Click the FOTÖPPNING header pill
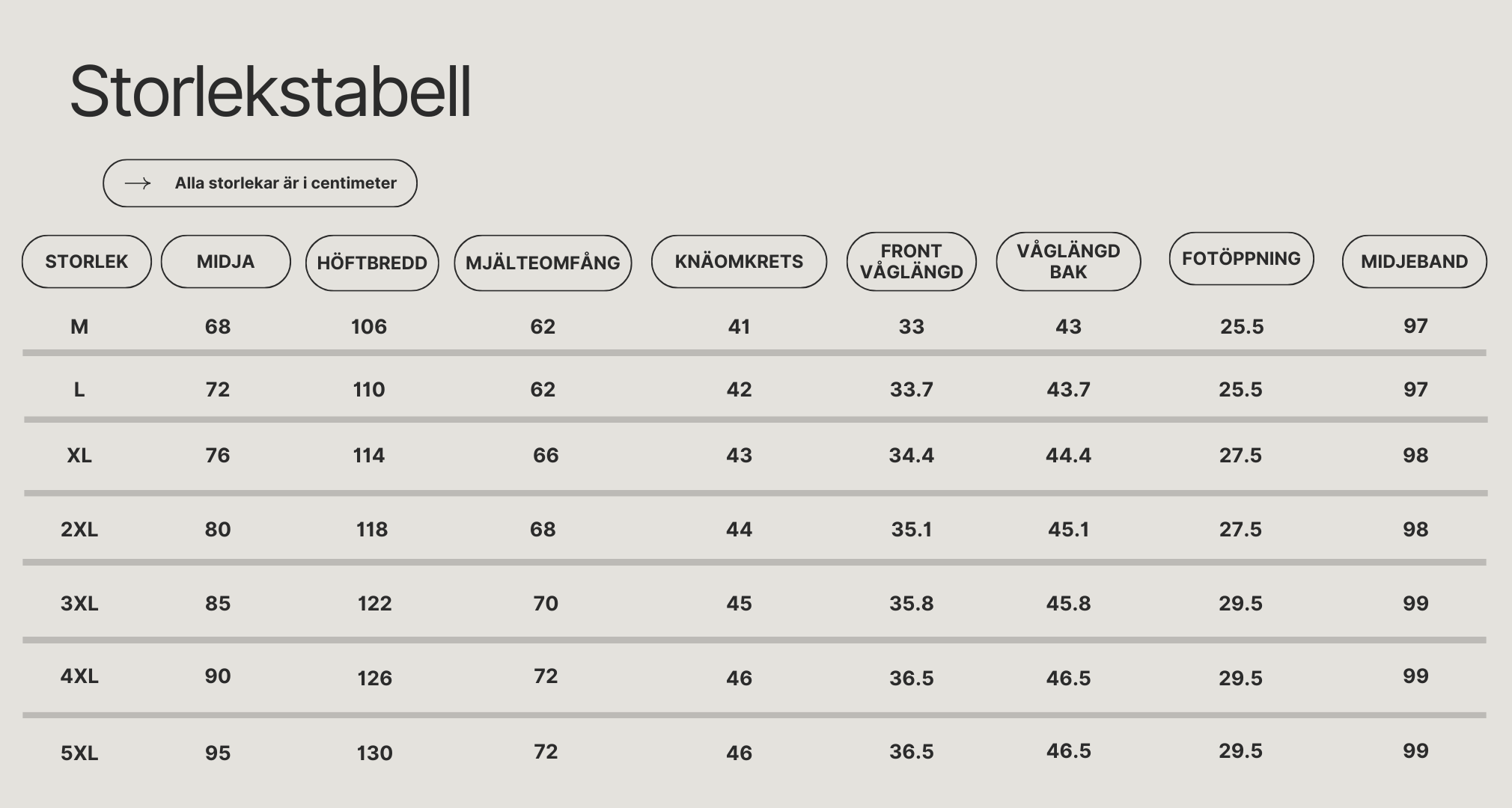Image resolution: width=1512 pixels, height=808 pixels. coord(1241,258)
